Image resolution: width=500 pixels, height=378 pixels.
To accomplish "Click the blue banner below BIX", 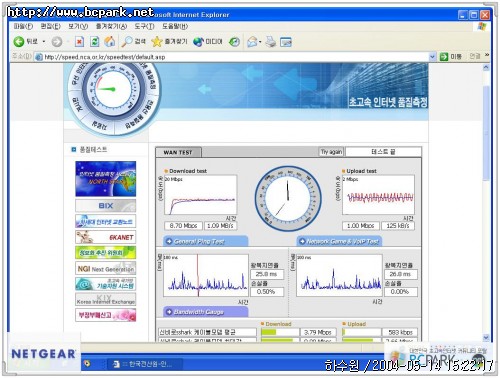I will 106,221.
